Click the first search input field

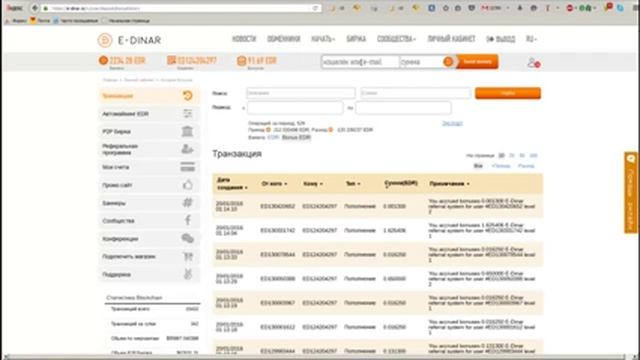[301, 93]
